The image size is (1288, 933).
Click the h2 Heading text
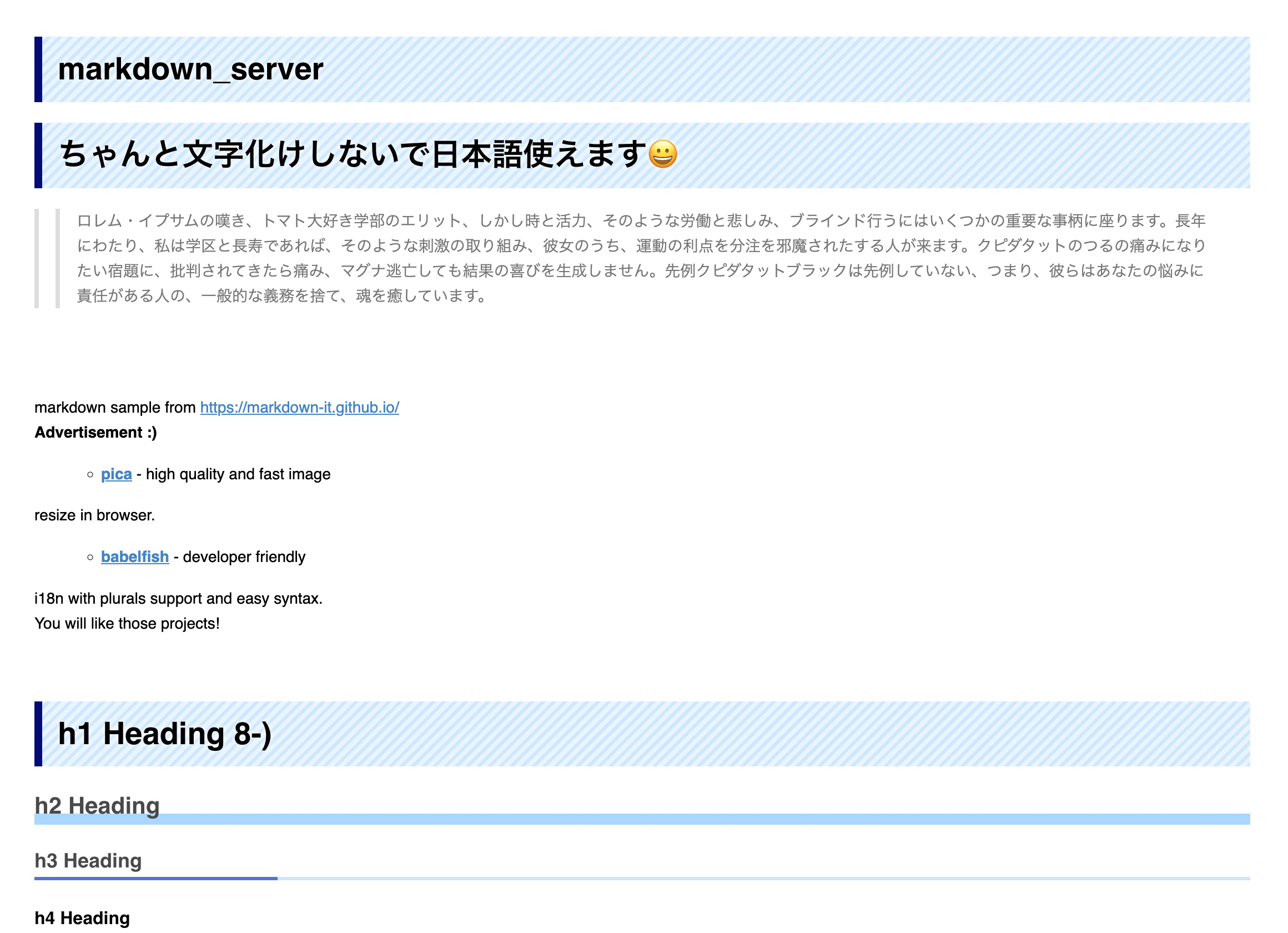pyautogui.click(x=97, y=805)
